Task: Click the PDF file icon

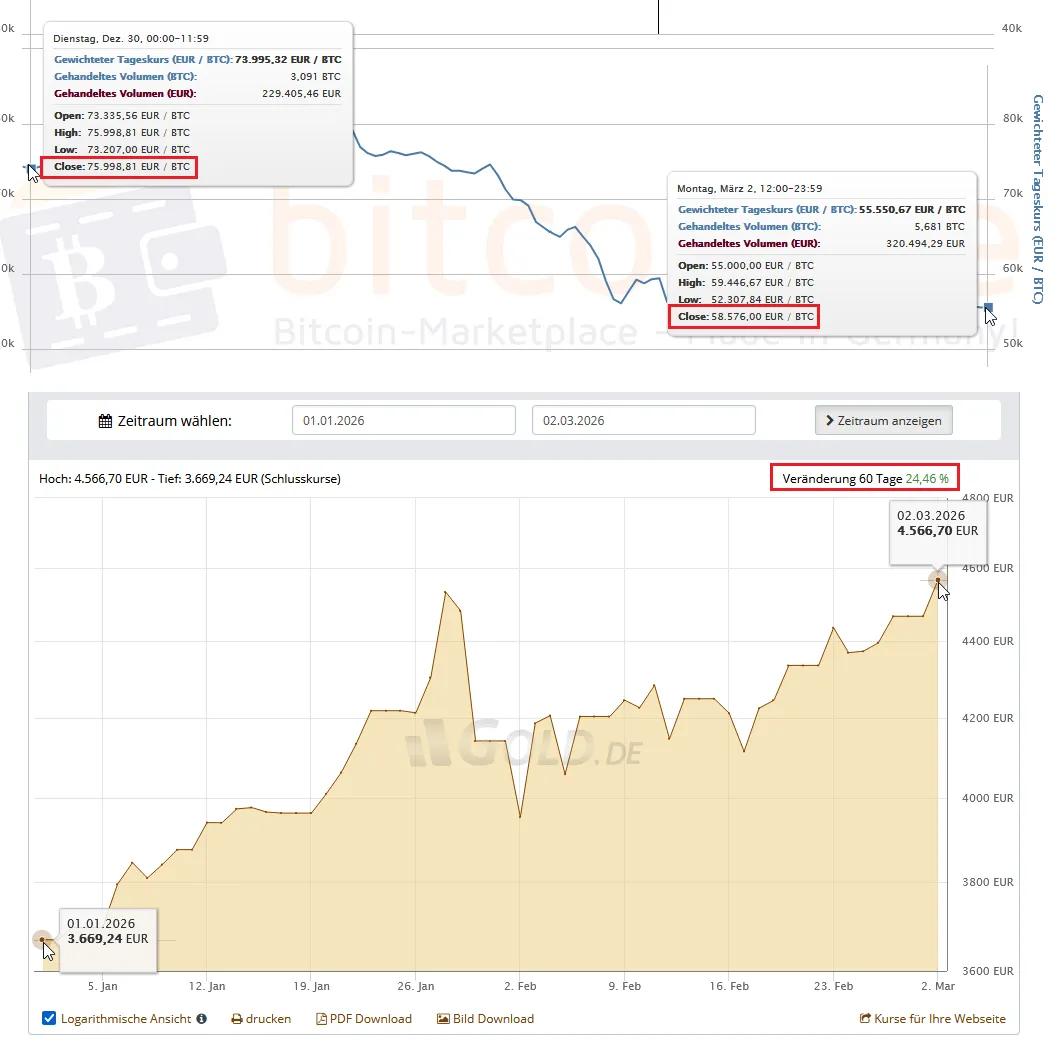Action: pos(321,1019)
